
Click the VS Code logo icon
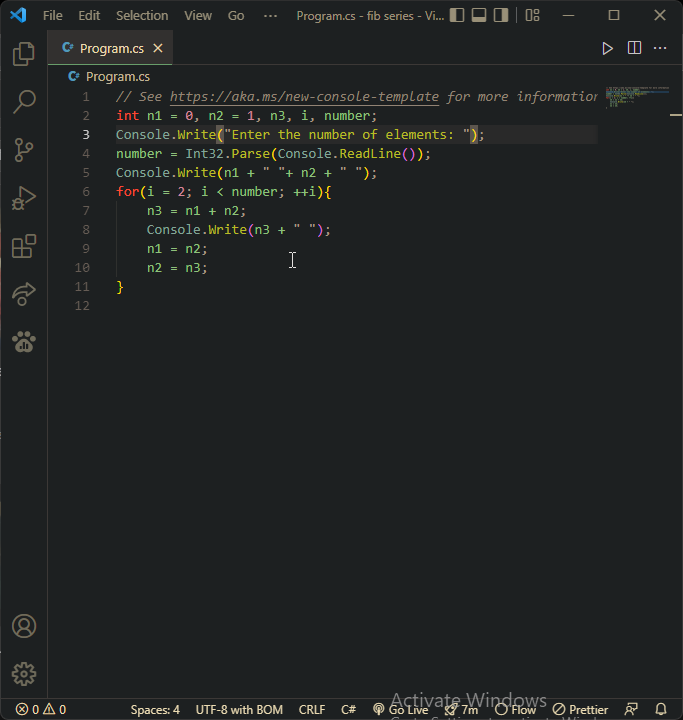coord(18,15)
